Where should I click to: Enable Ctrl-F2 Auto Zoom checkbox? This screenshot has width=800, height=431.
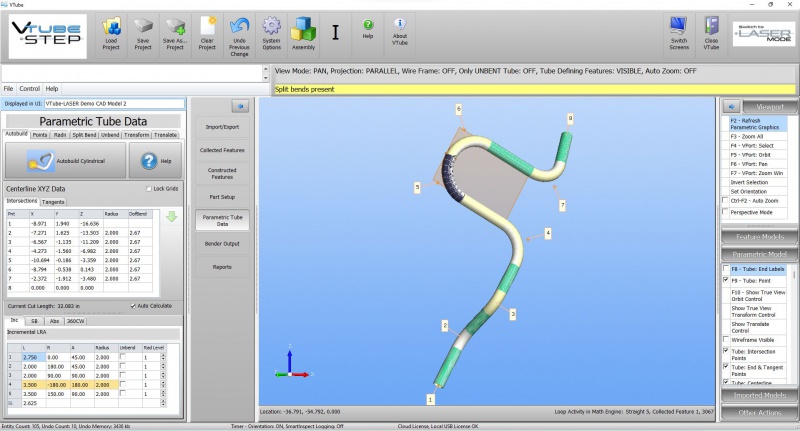tap(726, 200)
